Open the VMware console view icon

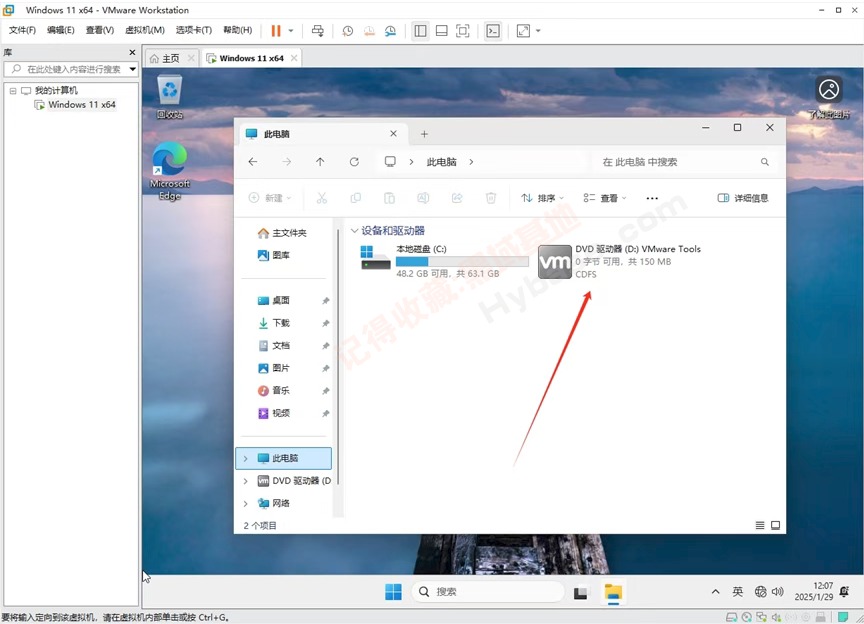click(493, 31)
